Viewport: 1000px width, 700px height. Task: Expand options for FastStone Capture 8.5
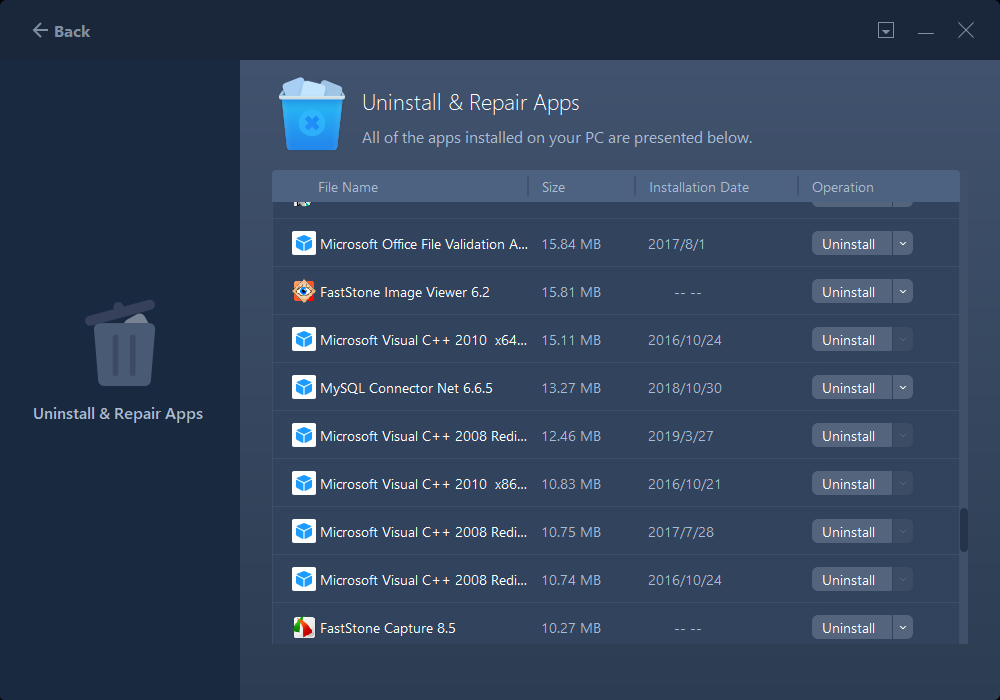click(902, 628)
